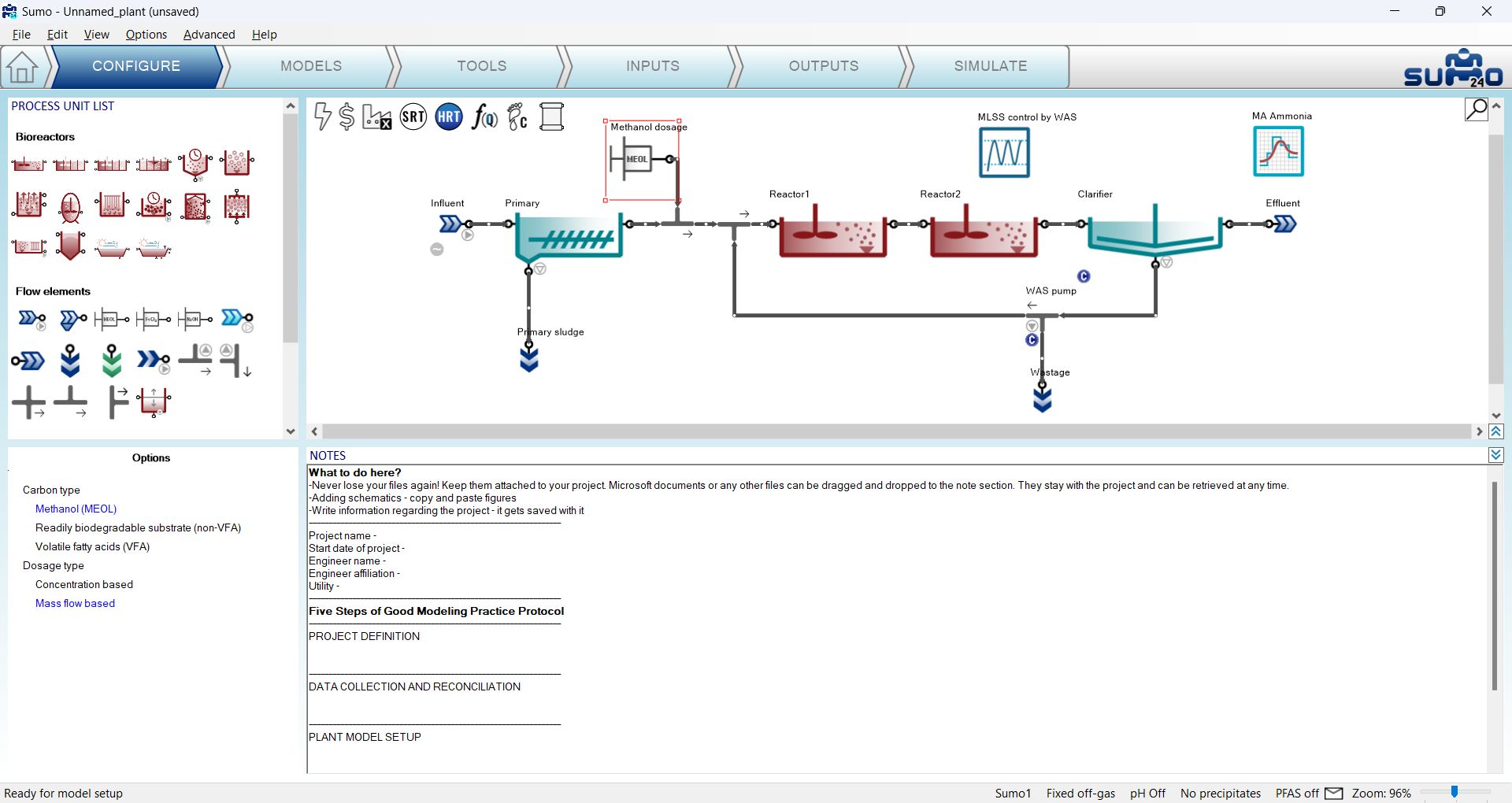Click the 'Engineer name -' line in Notes
Image resolution: width=1512 pixels, height=803 pixels.
(347, 561)
